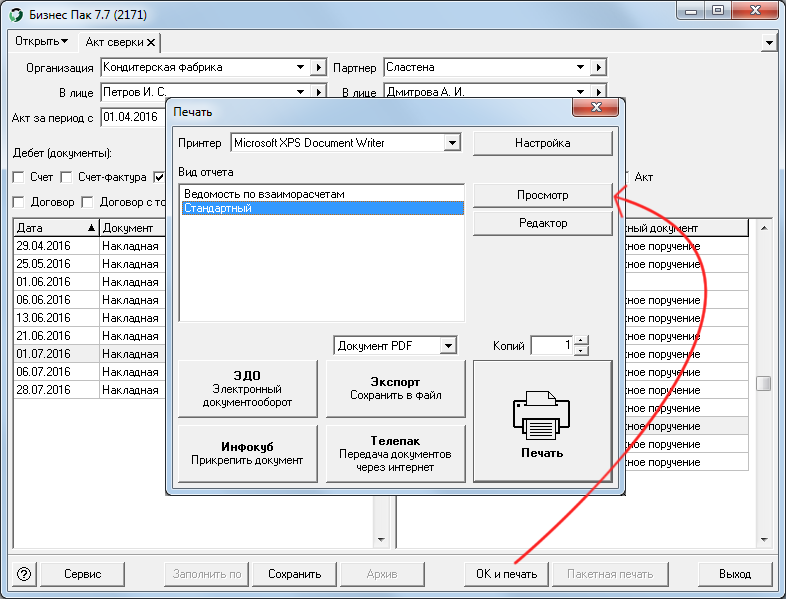Viewport: 786px width, 599px height.
Task: Click the left table scroll down arrow
Action: (x=381, y=540)
